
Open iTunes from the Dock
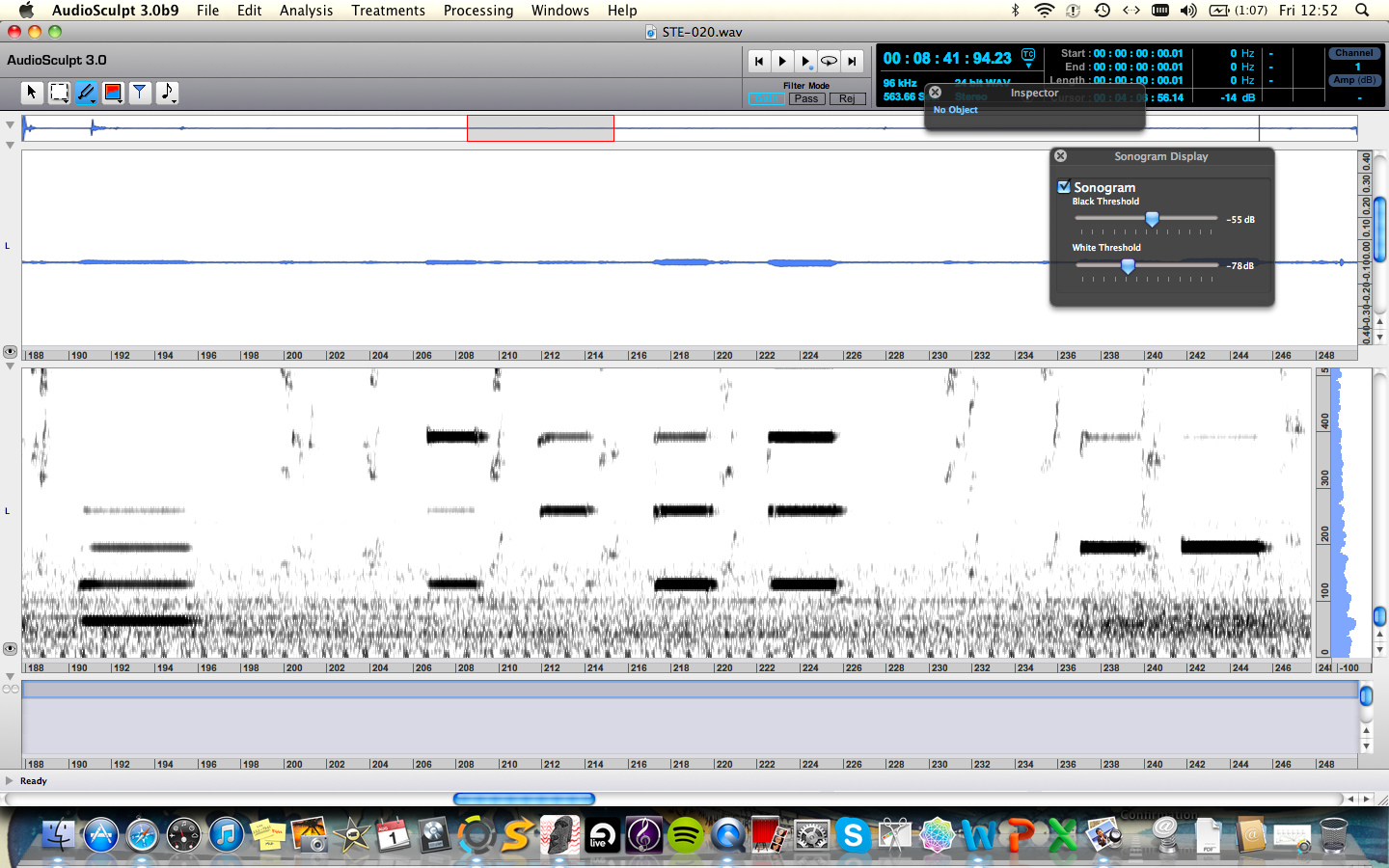click(226, 834)
